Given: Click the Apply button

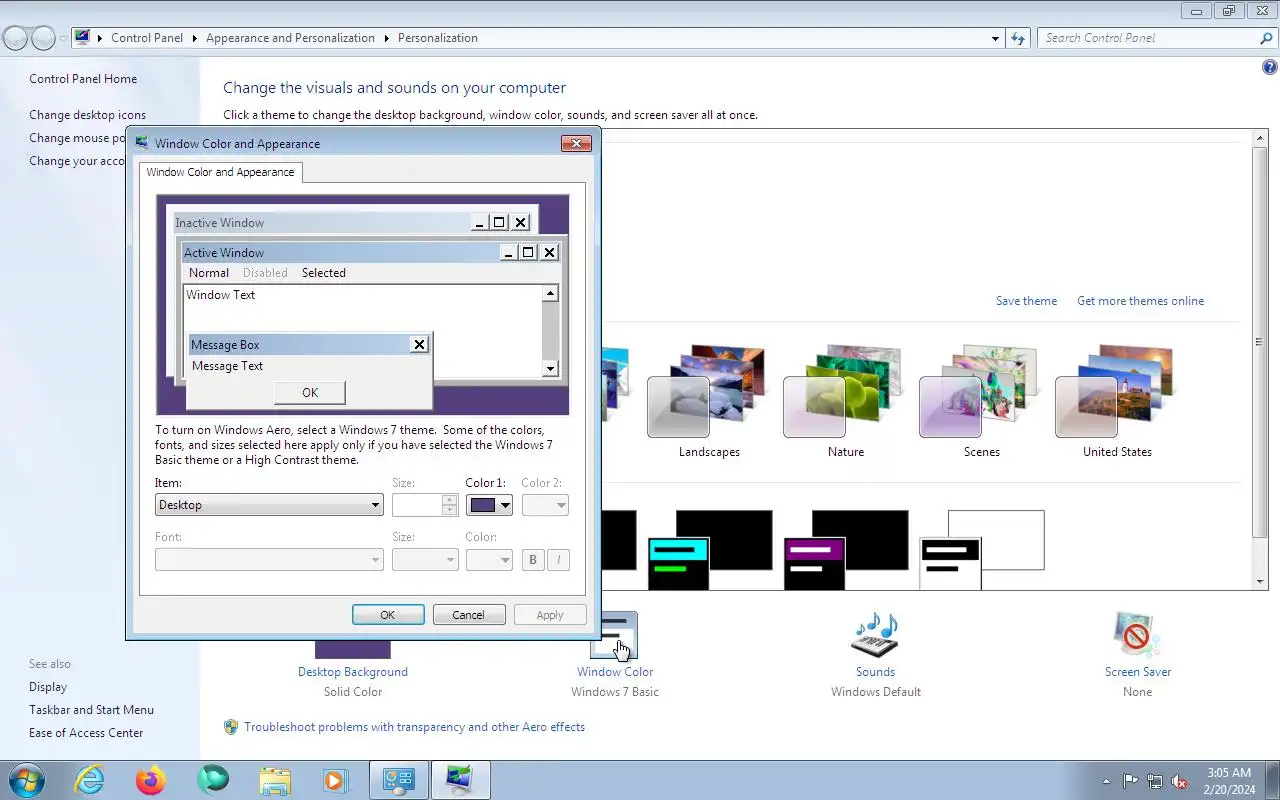Looking at the screenshot, I should pos(550,615).
